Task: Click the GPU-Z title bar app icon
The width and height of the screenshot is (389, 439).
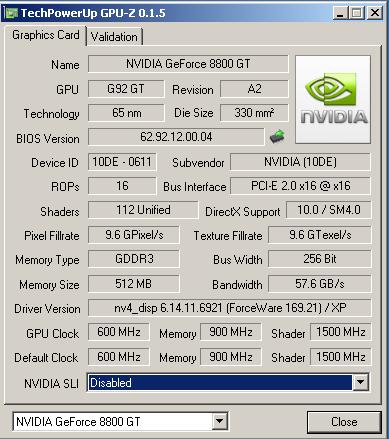Action: point(11,13)
